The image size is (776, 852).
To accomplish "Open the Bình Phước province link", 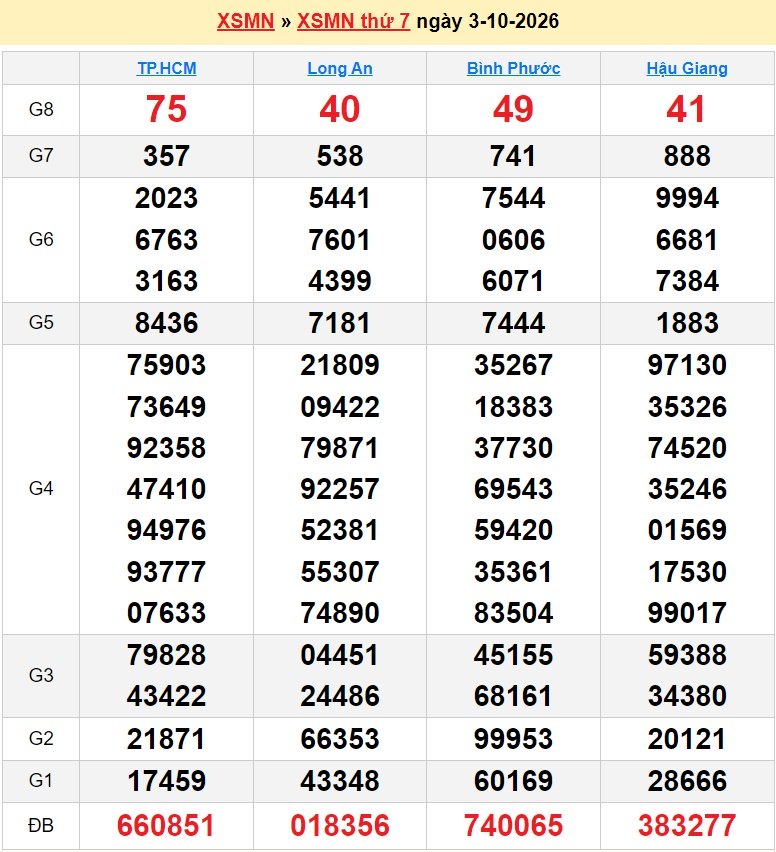I will click(514, 68).
